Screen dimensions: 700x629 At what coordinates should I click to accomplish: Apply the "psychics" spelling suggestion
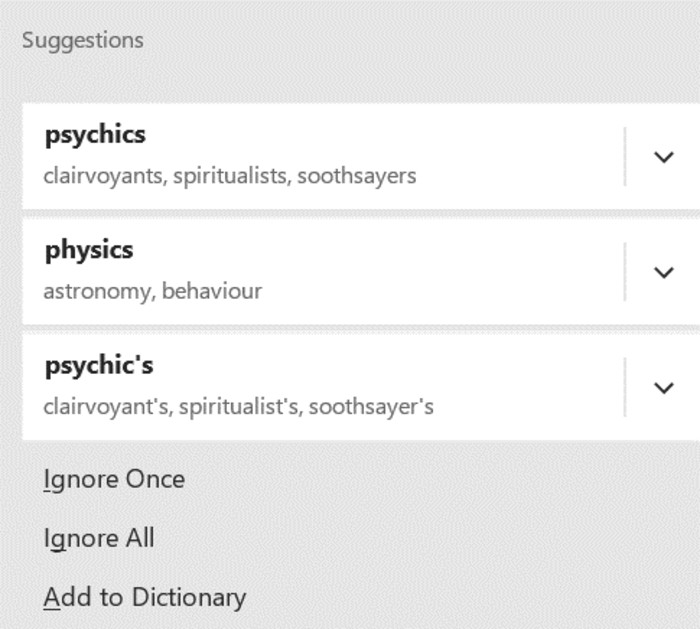coord(95,135)
